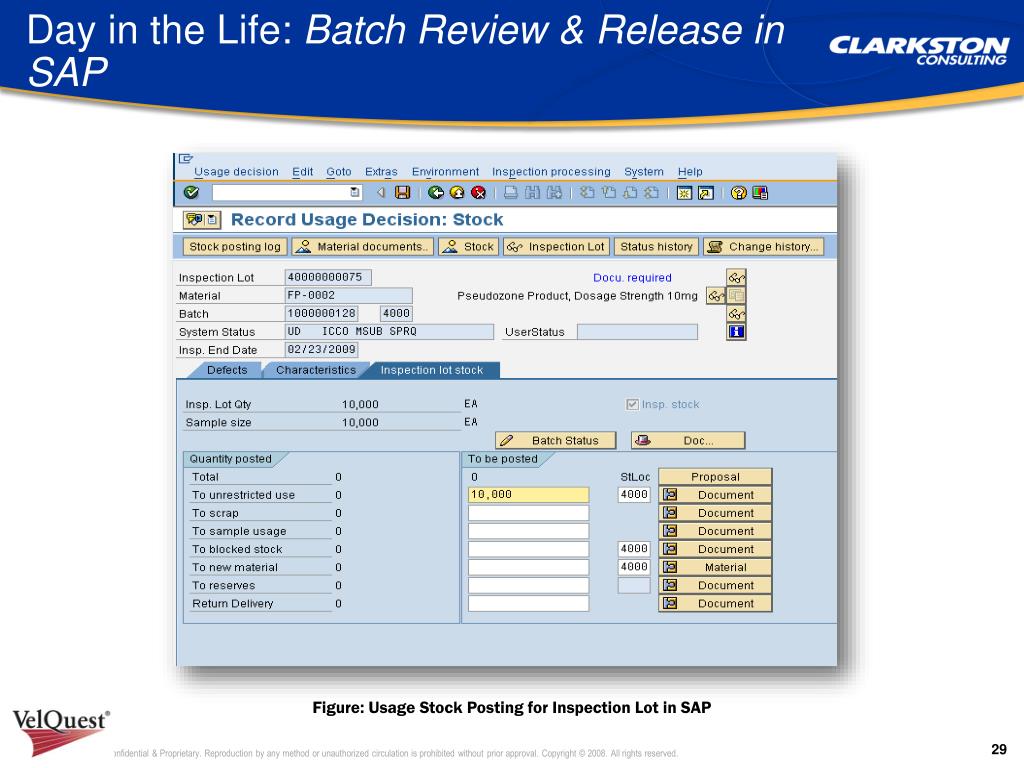Click the Find binoculars icon
Image resolution: width=1024 pixels, height=768 pixels.
(532, 193)
